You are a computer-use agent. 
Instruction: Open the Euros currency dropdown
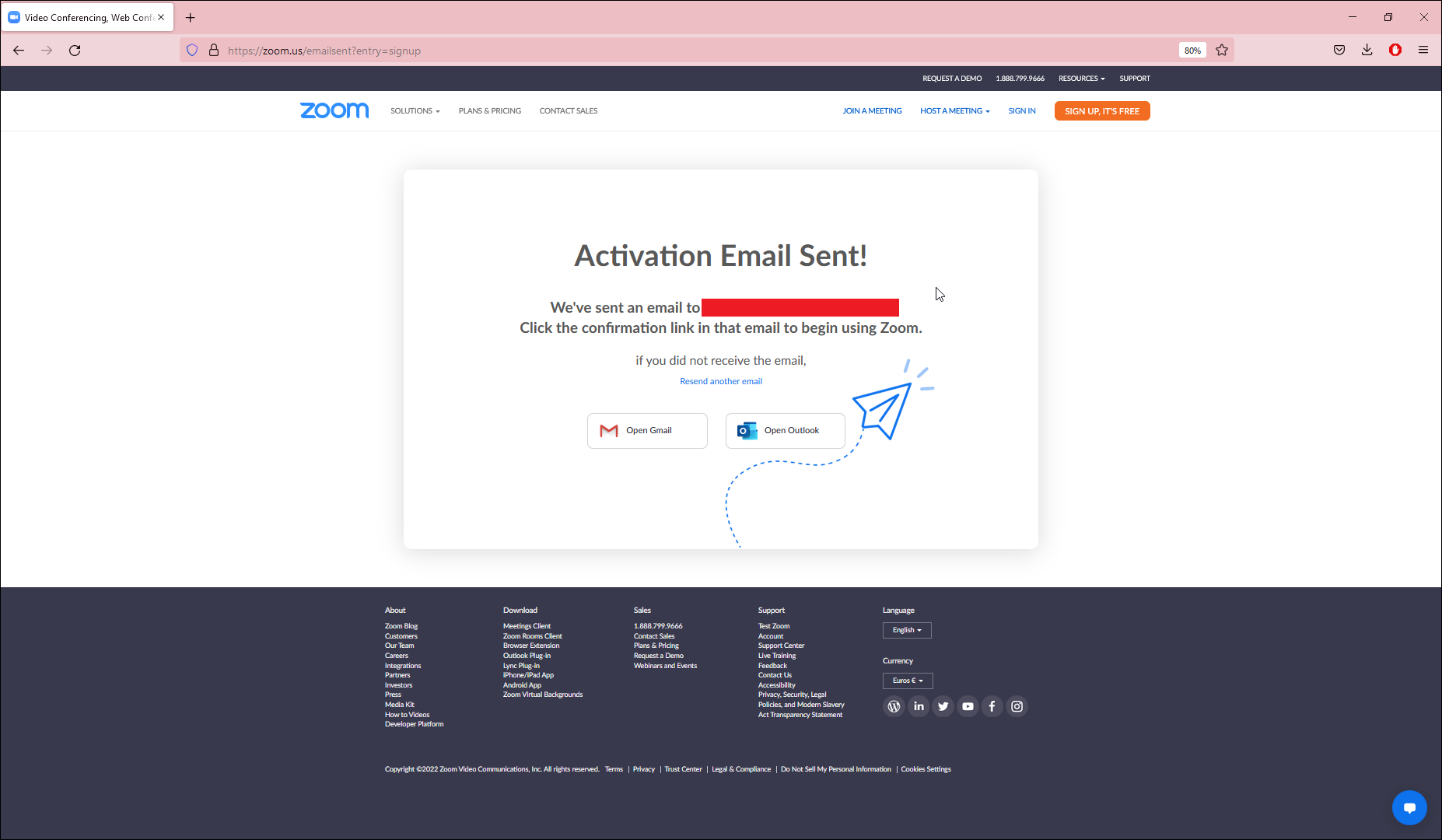(x=908, y=681)
